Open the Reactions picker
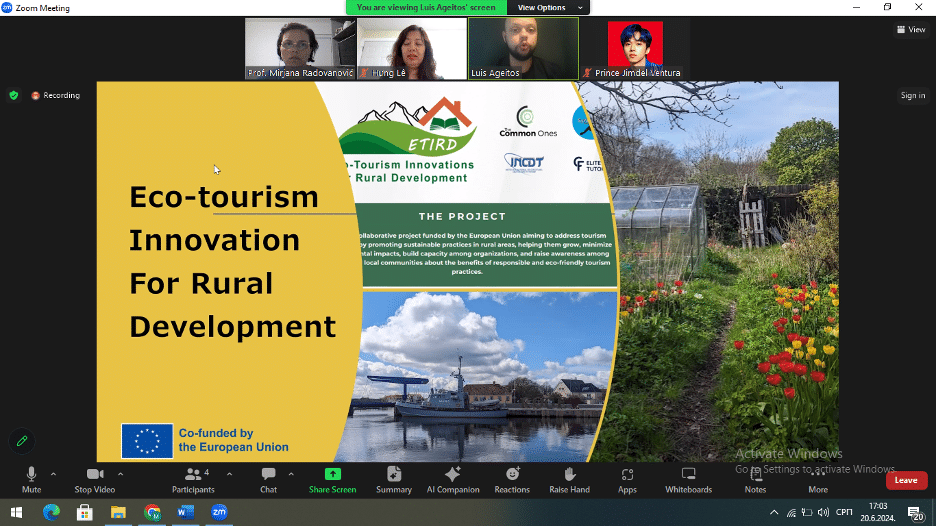 tap(512, 474)
